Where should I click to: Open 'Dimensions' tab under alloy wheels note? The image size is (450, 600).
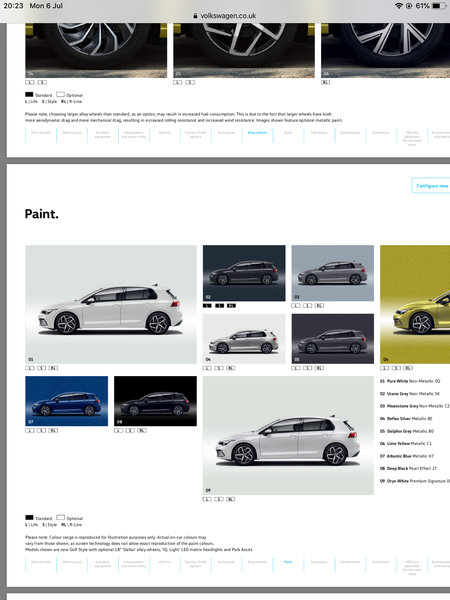[381, 133]
